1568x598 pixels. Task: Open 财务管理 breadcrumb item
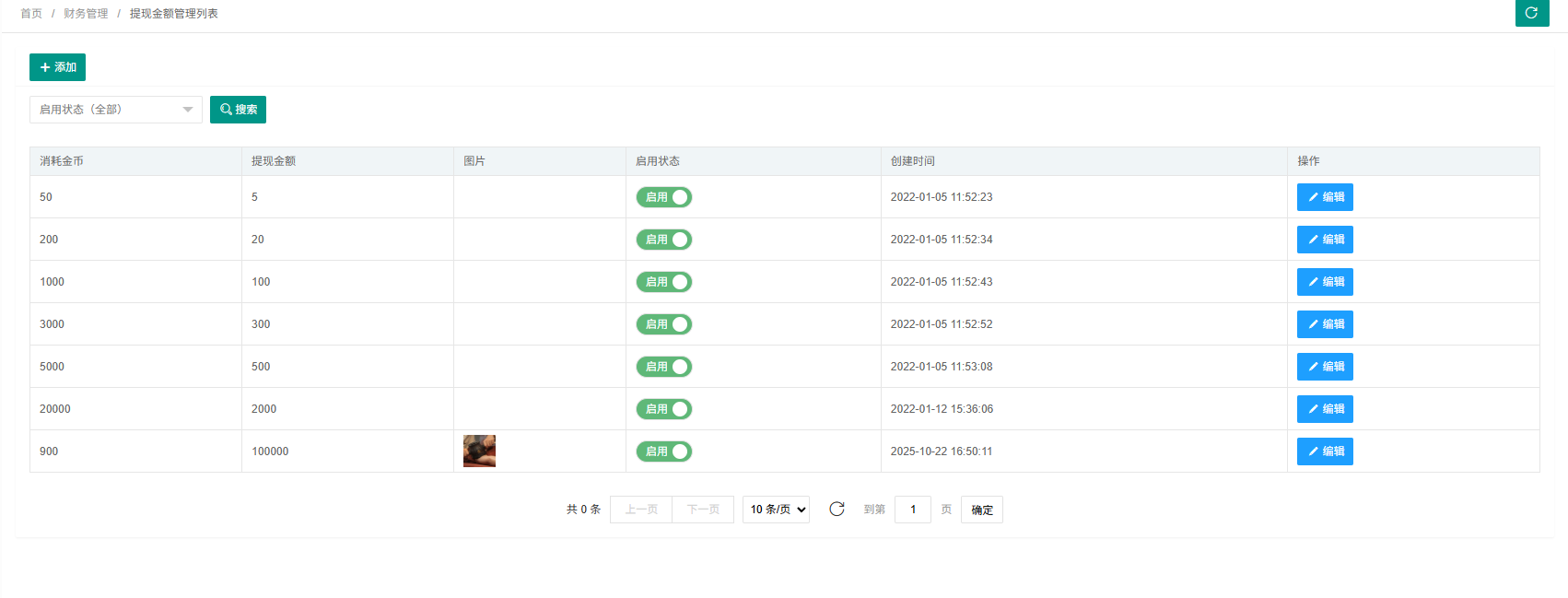[86, 14]
